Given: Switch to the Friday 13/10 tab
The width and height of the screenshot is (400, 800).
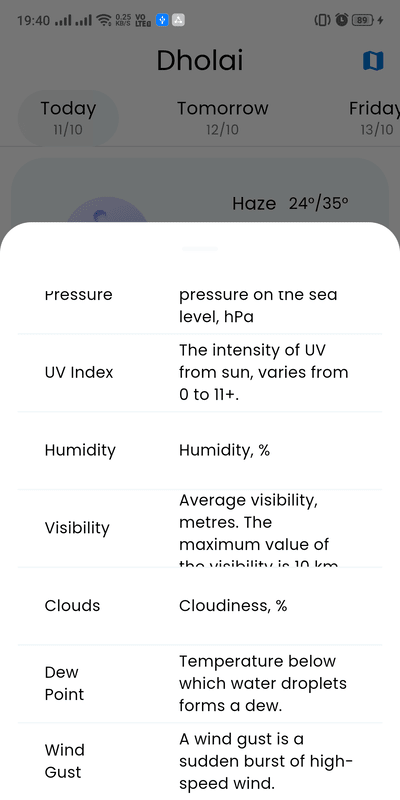Looking at the screenshot, I should coord(374,118).
